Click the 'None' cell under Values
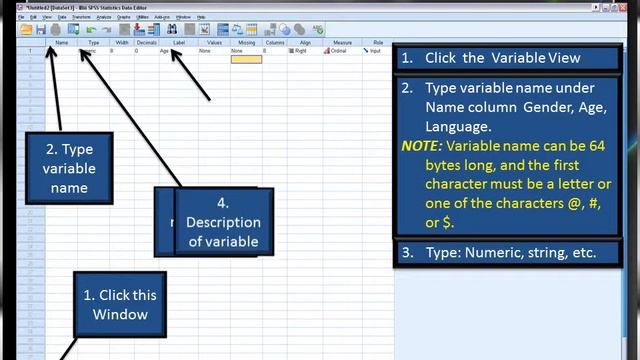This screenshot has height=360, width=640. point(214,51)
